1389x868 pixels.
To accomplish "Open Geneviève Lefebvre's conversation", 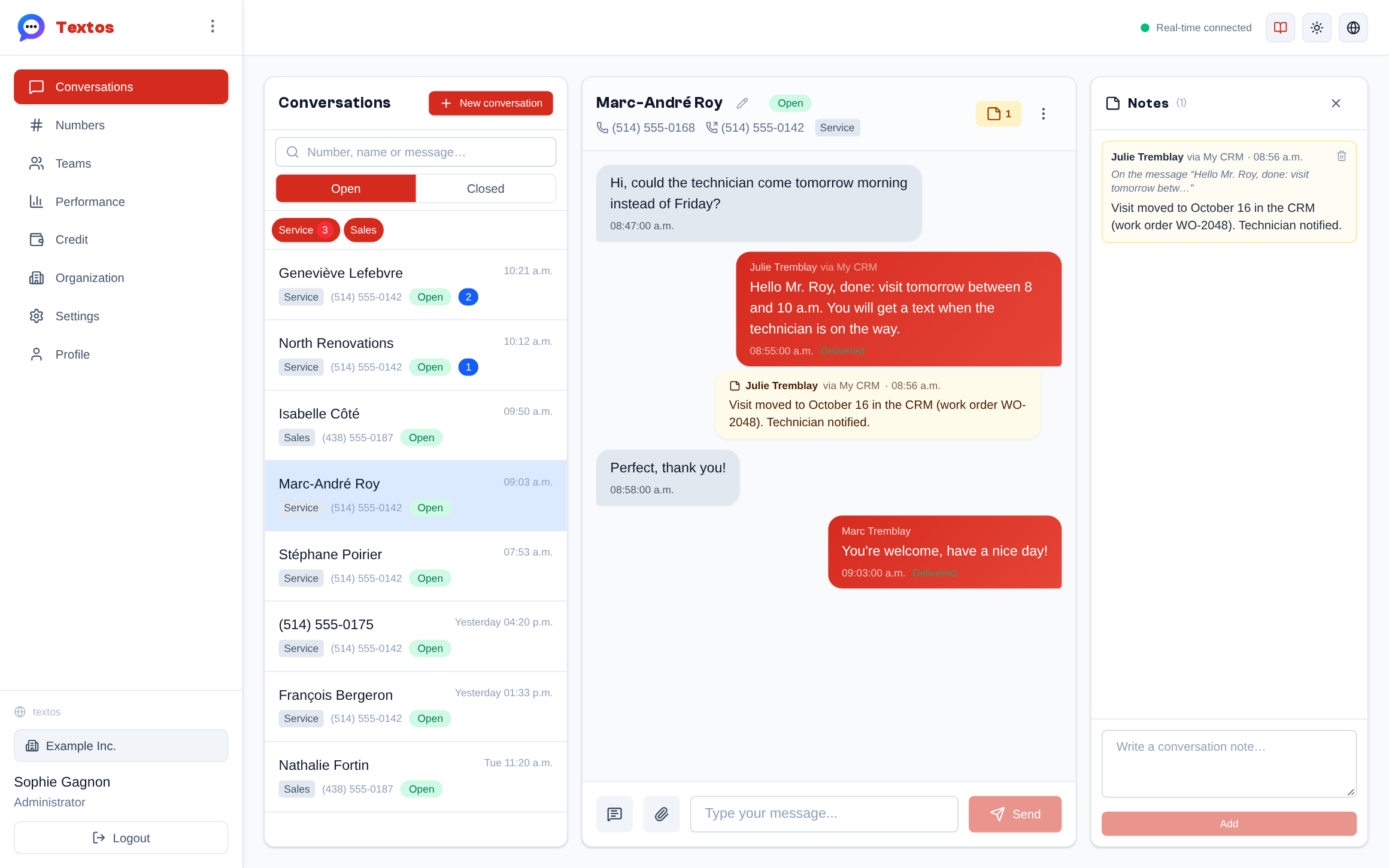I will point(416,285).
